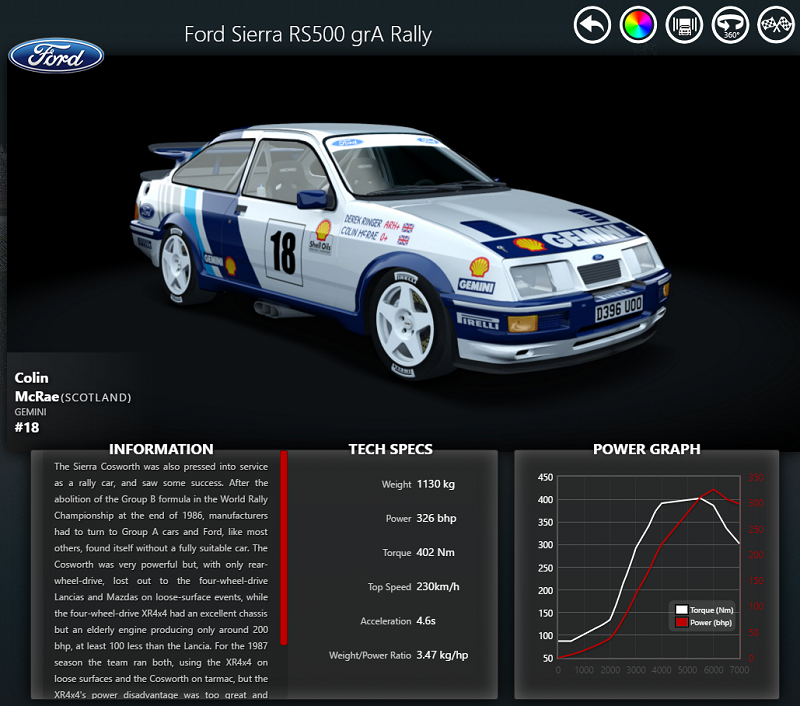Click the "7000" RPM axis label
The image size is (800, 706).
click(739, 670)
